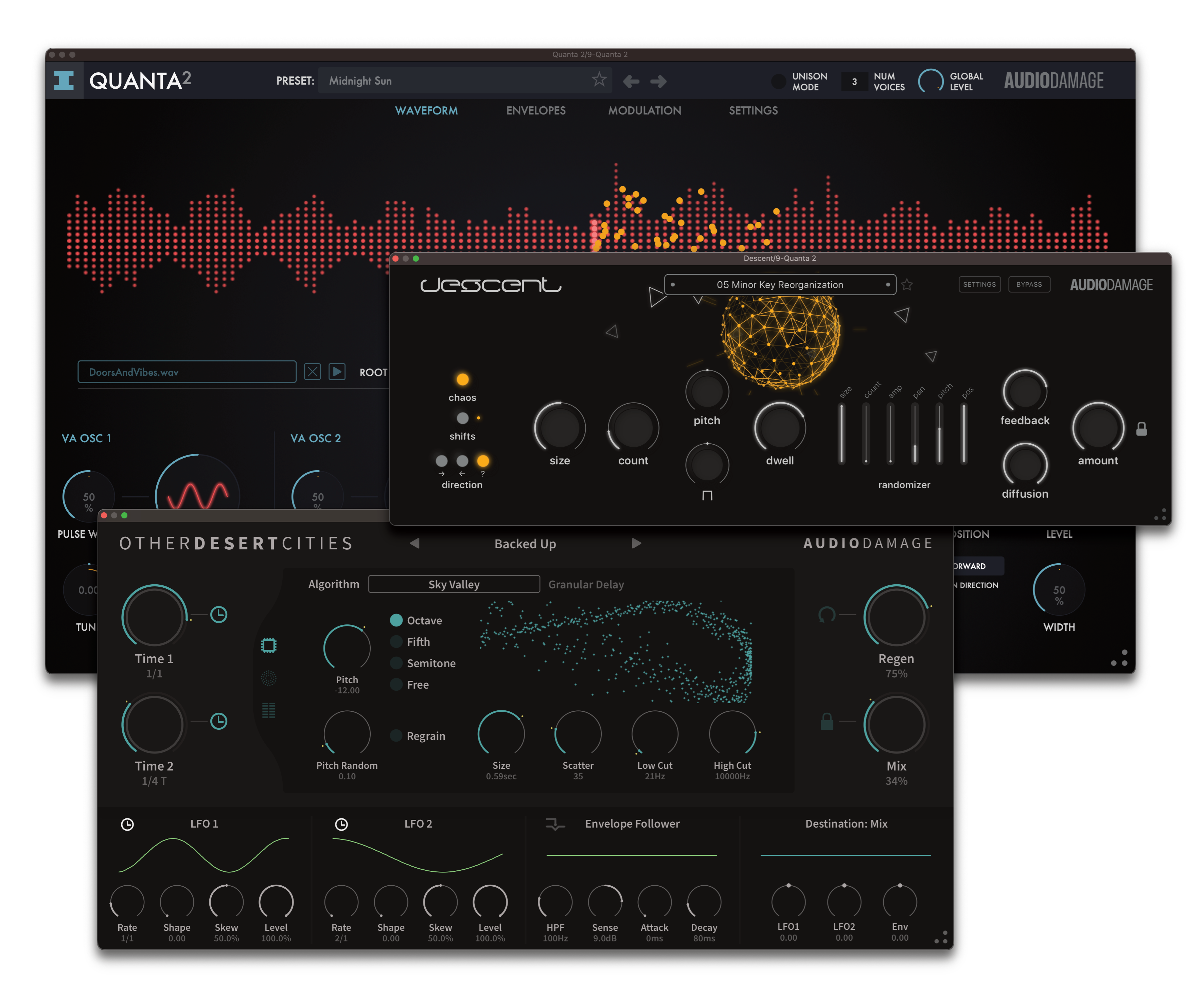The height and width of the screenshot is (993, 1204).
Task: Toggle Unison Mode in Quanta
Action: [778, 81]
